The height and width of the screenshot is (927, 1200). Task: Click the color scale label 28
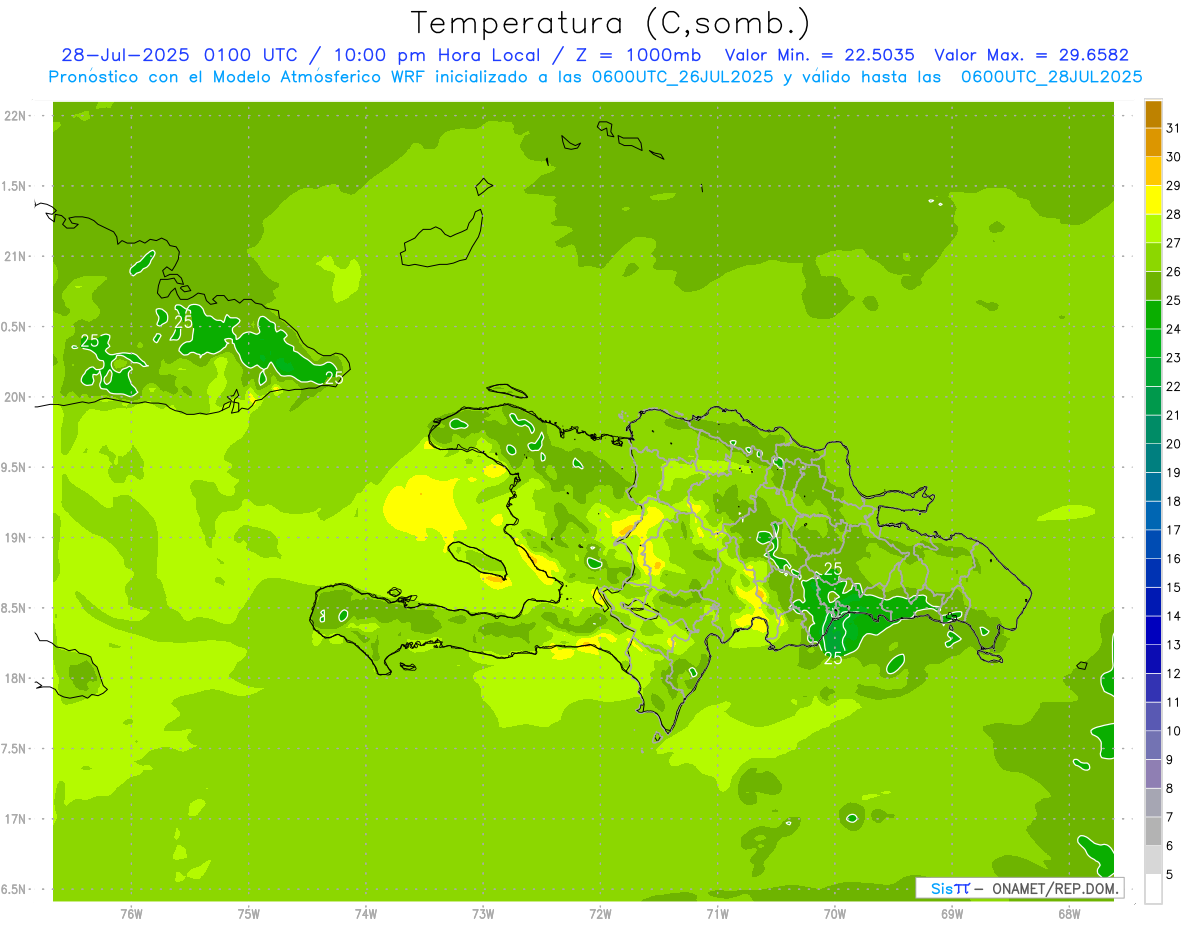[x=1174, y=214]
